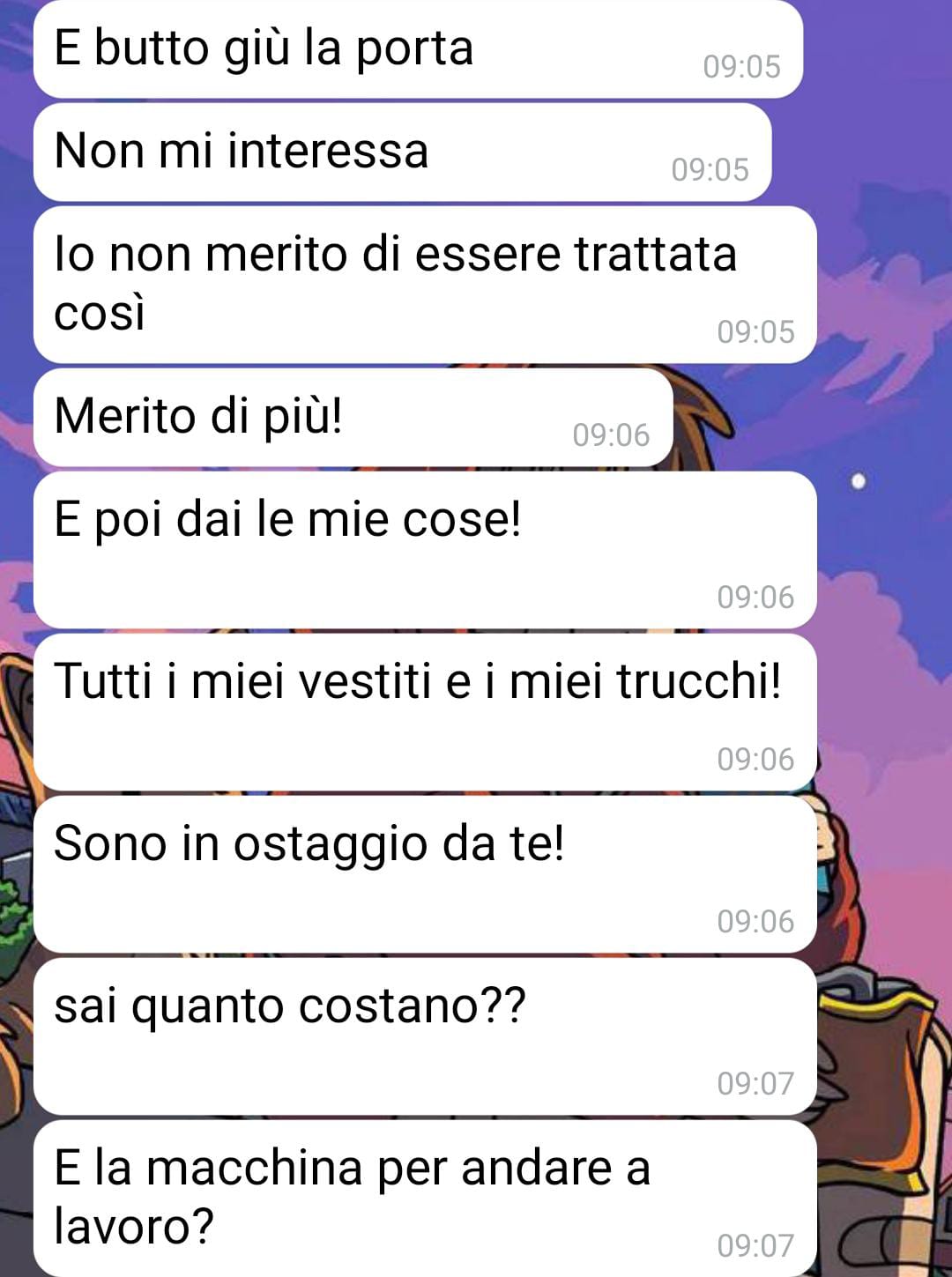The image size is (952, 1277).
Task: Click the 09:05 timestamp under 'trattata così'
Action: (755, 332)
